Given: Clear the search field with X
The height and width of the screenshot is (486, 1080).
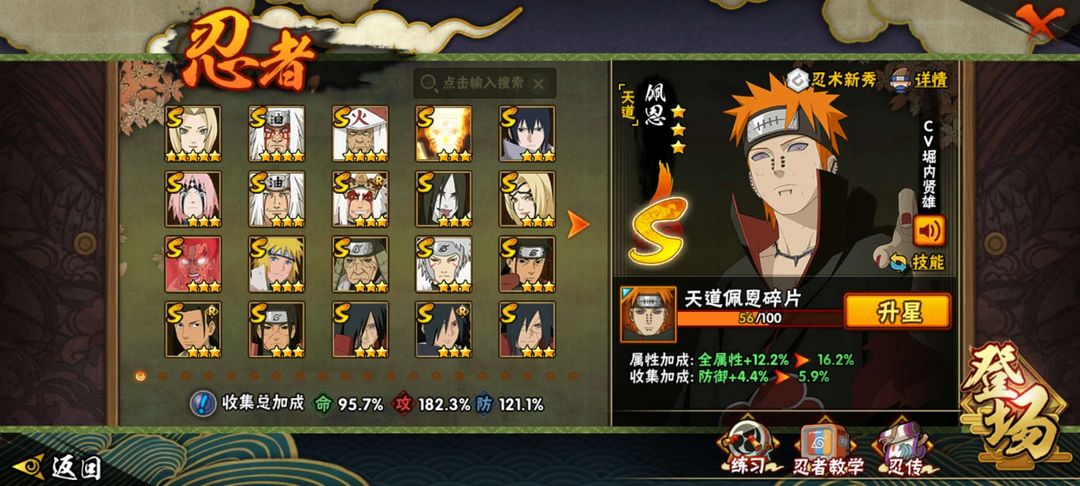Looking at the screenshot, I should 539,83.
